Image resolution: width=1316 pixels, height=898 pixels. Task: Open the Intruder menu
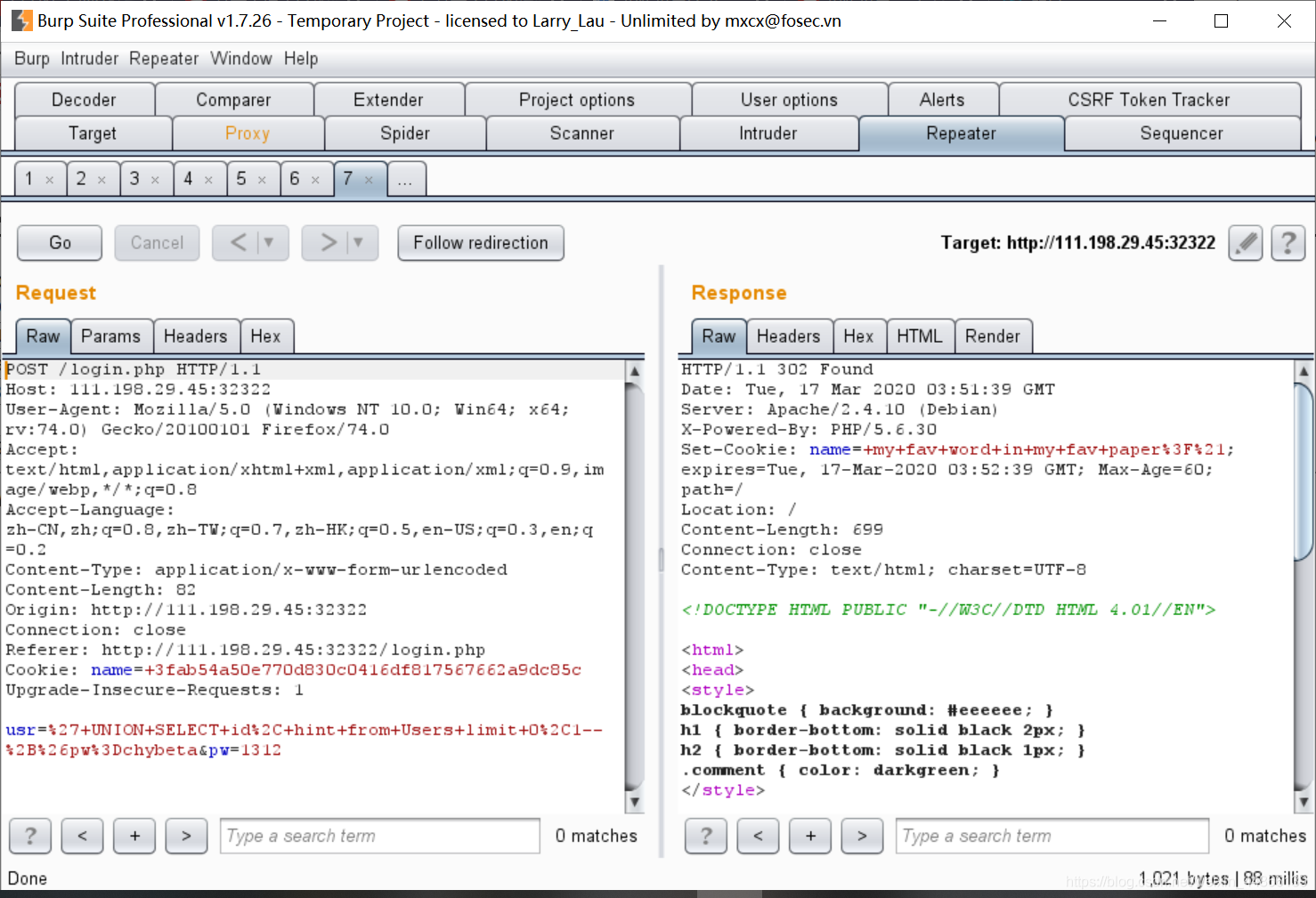(89, 59)
